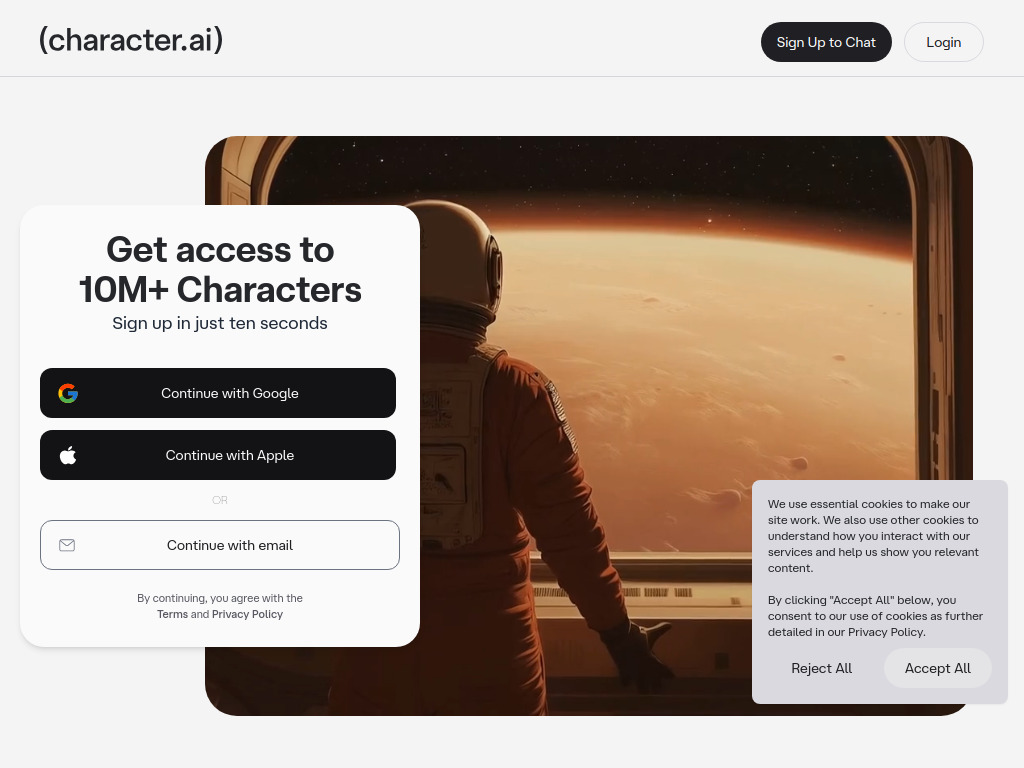Click the envelope mail icon
This screenshot has height=768, width=1024.
point(67,545)
